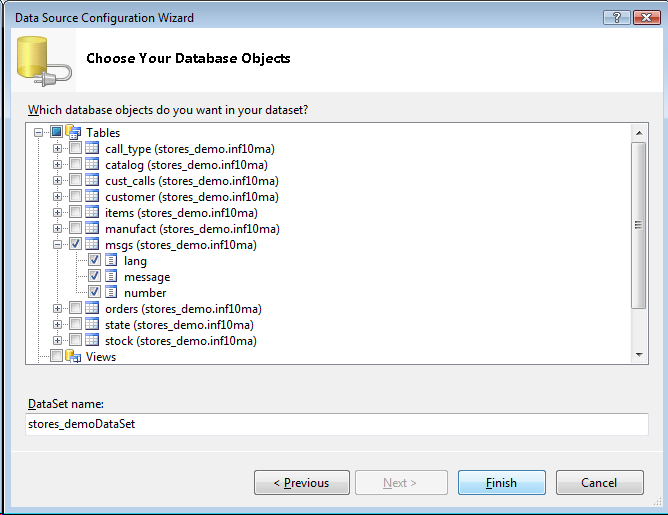Click the Finish button
Viewport: 668px width, 515px height.
[x=501, y=483]
